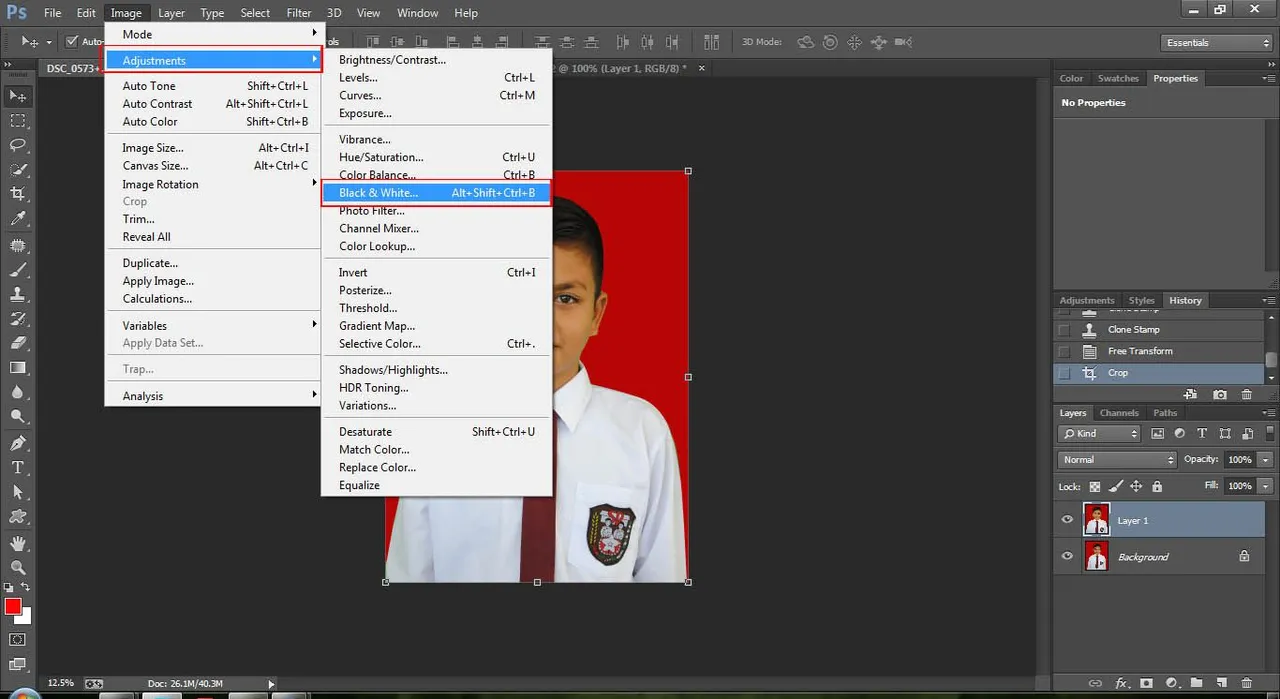This screenshot has width=1280, height=699.
Task: Select the Layer 1 thumbnail
Action: click(x=1097, y=520)
